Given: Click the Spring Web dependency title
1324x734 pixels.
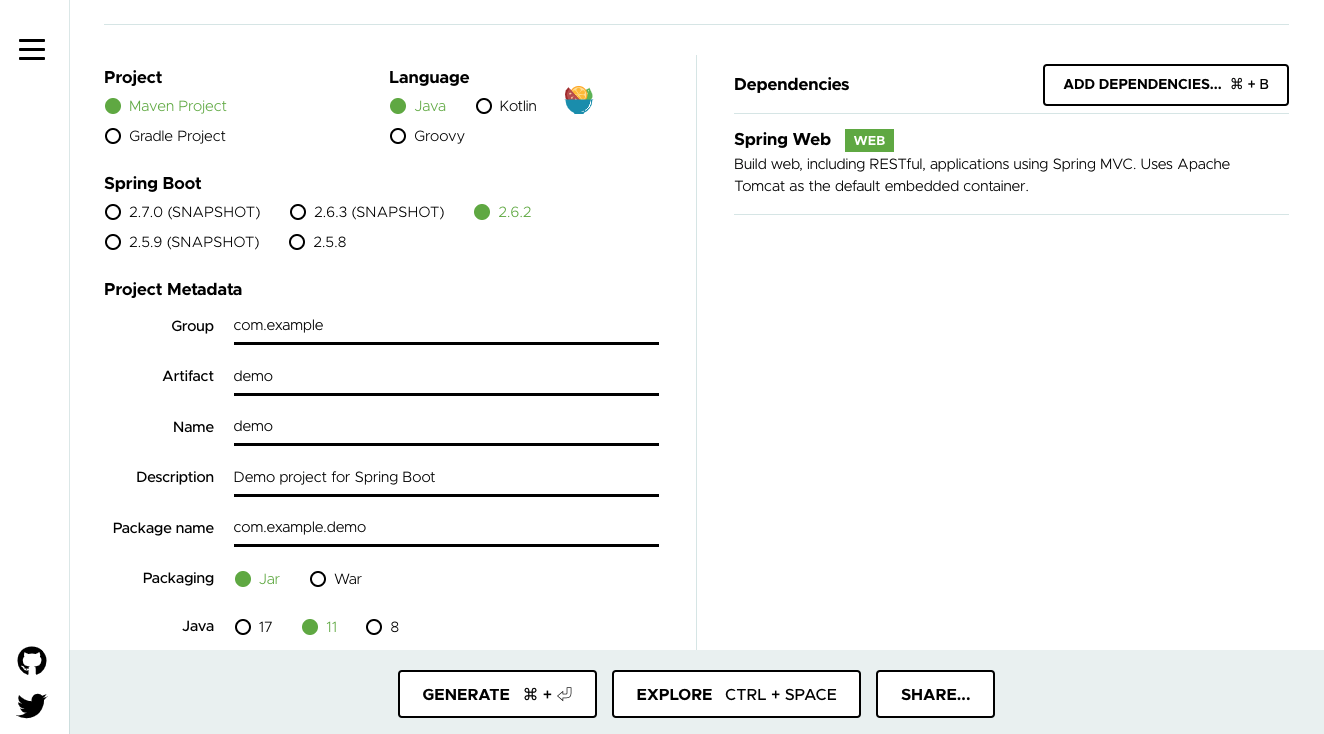Looking at the screenshot, I should pos(782,140).
